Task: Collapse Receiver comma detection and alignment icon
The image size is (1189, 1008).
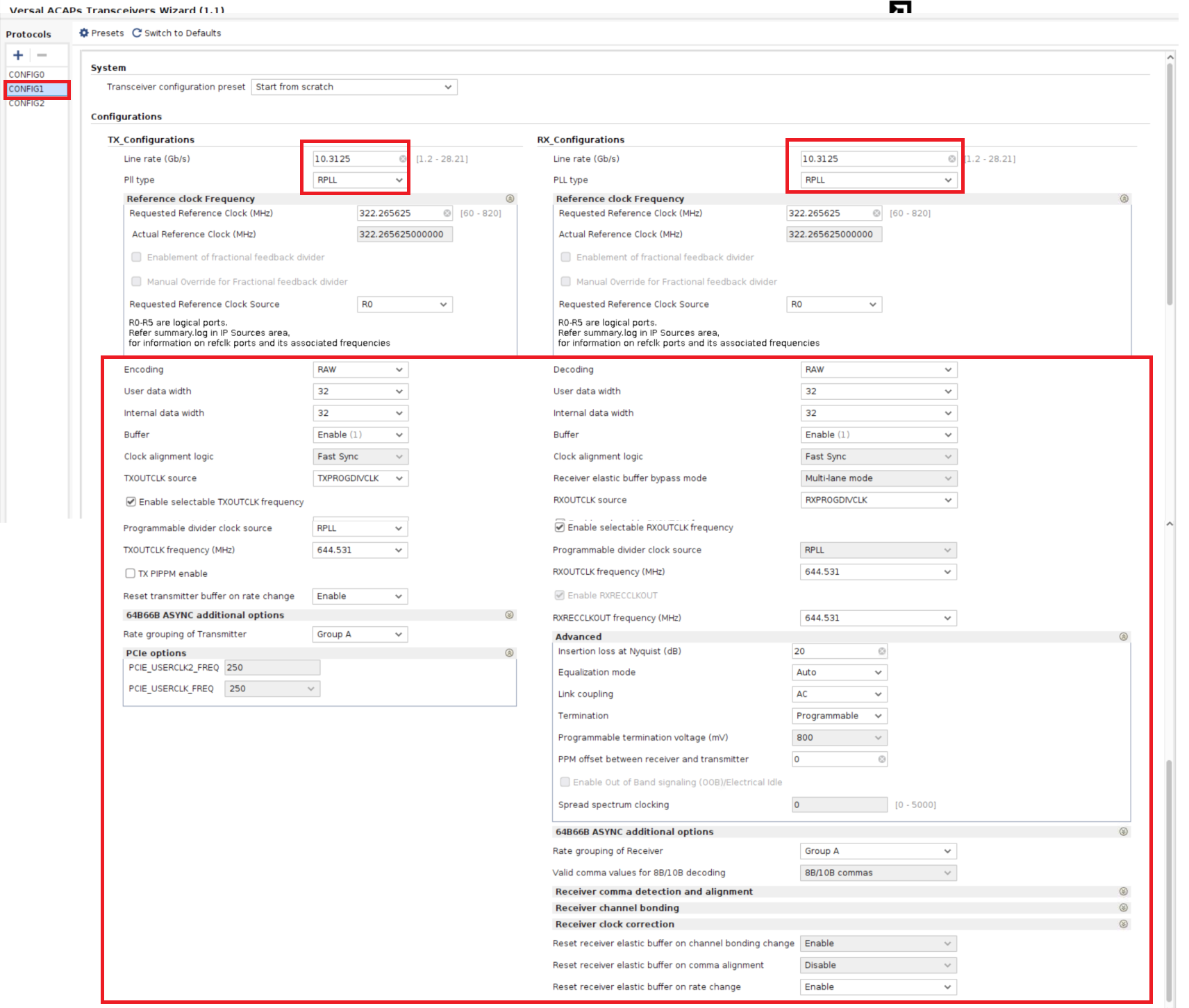Action: 1124,891
